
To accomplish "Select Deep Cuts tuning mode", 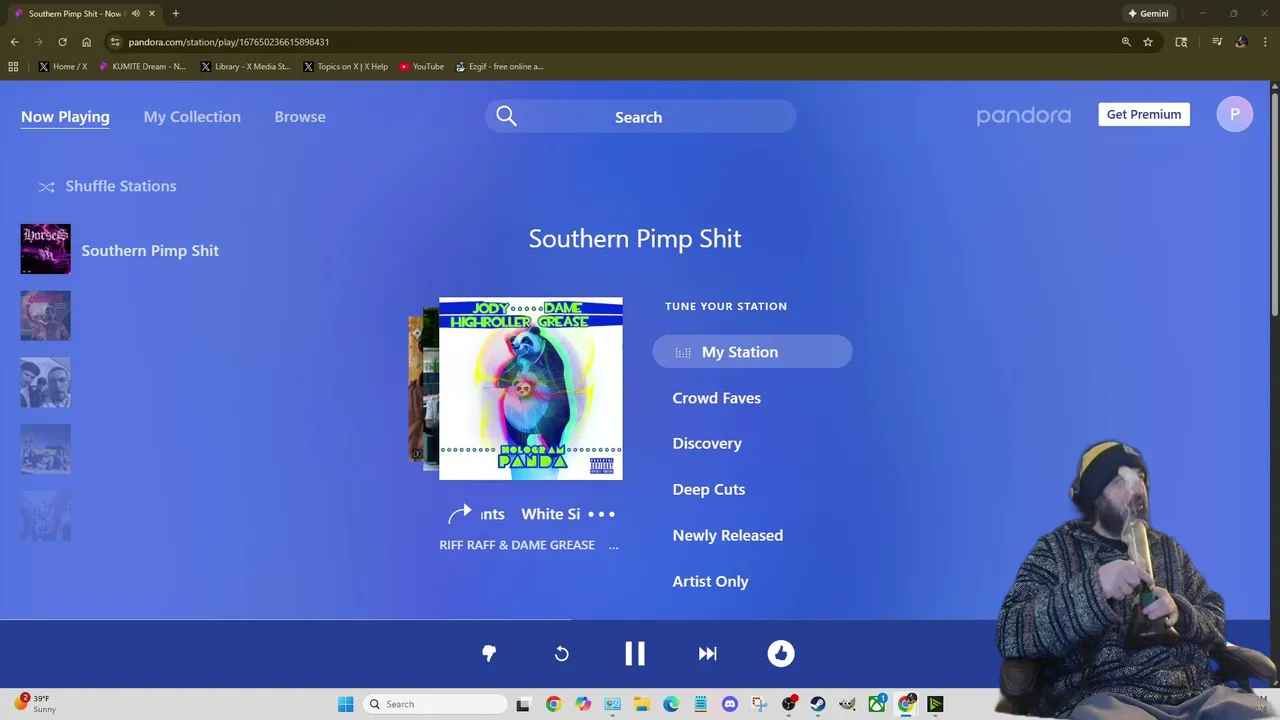I will click(709, 490).
